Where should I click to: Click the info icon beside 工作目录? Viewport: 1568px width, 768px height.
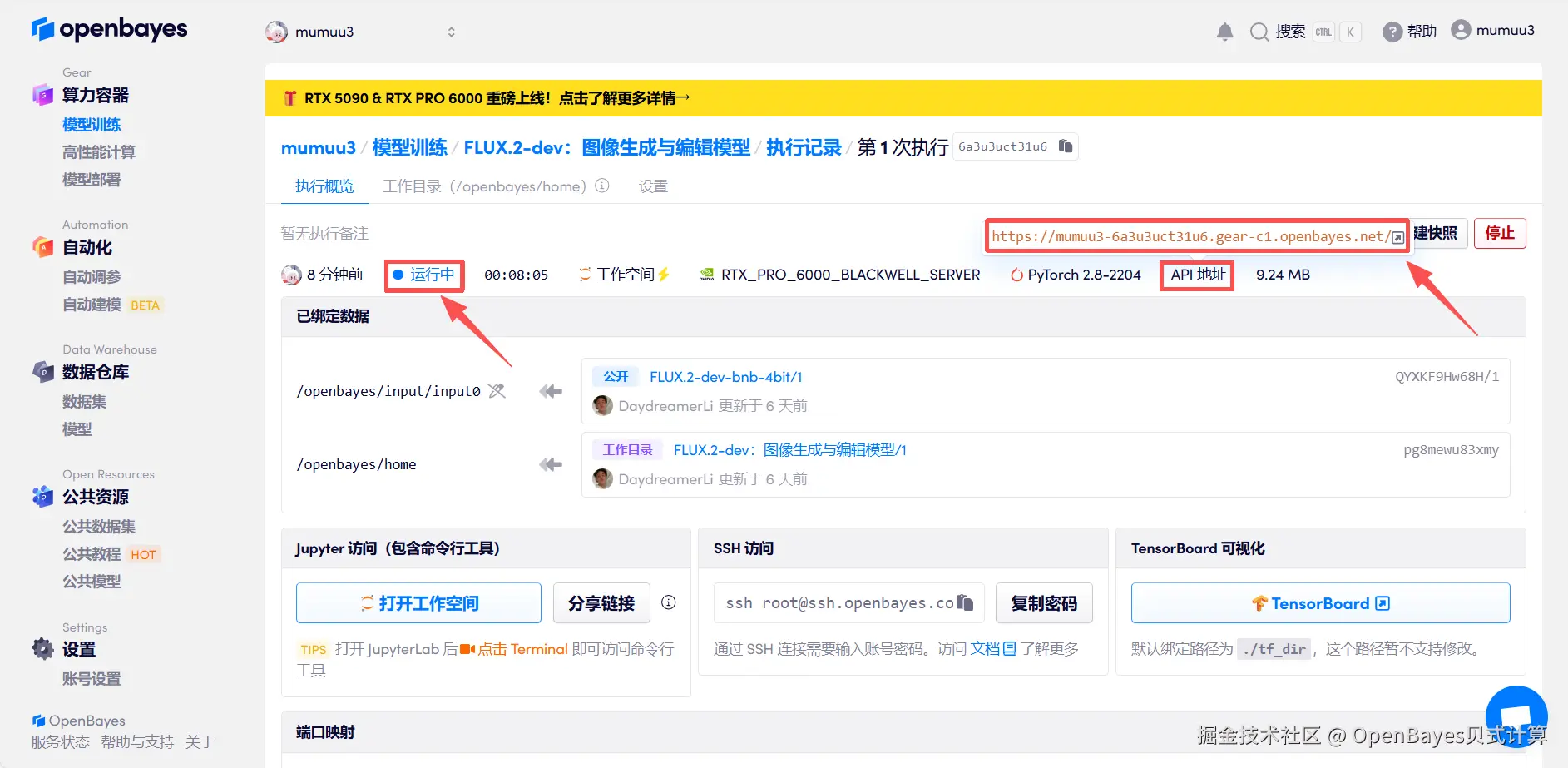(x=601, y=186)
